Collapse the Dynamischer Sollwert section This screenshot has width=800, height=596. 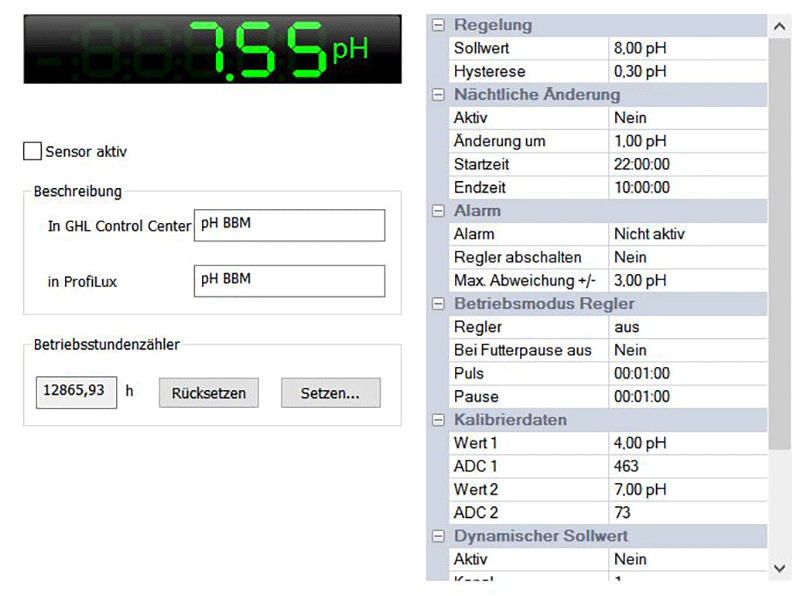pos(437,536)
